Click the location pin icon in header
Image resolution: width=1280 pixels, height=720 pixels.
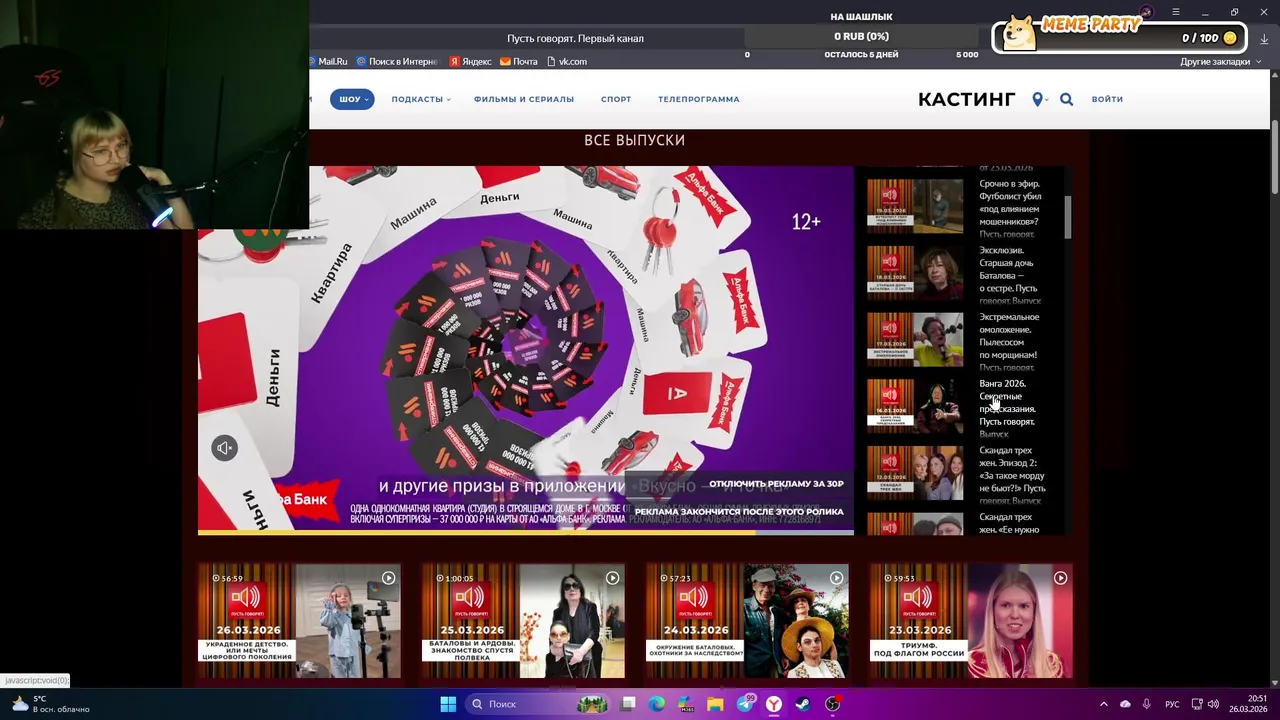[1037, 99]
